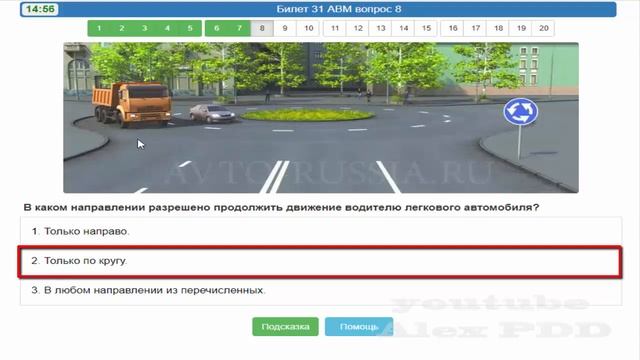
Task: Go to question 9
Action: click(285, 28)
